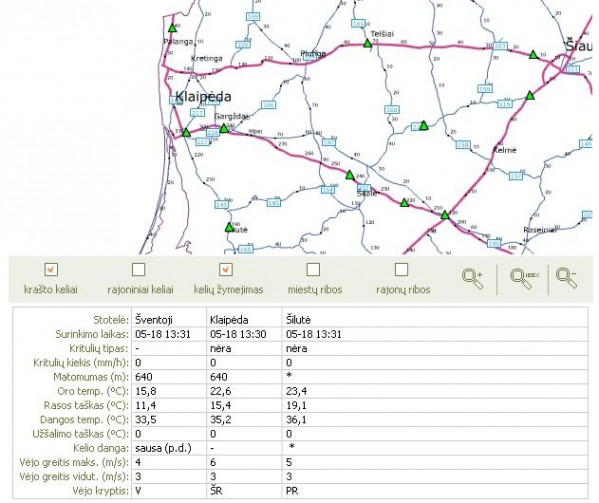Enable the miestų ribos checkbox
The height and width of the screenshot is (503, 599).
pyautogui.click(x=313, y=270)
